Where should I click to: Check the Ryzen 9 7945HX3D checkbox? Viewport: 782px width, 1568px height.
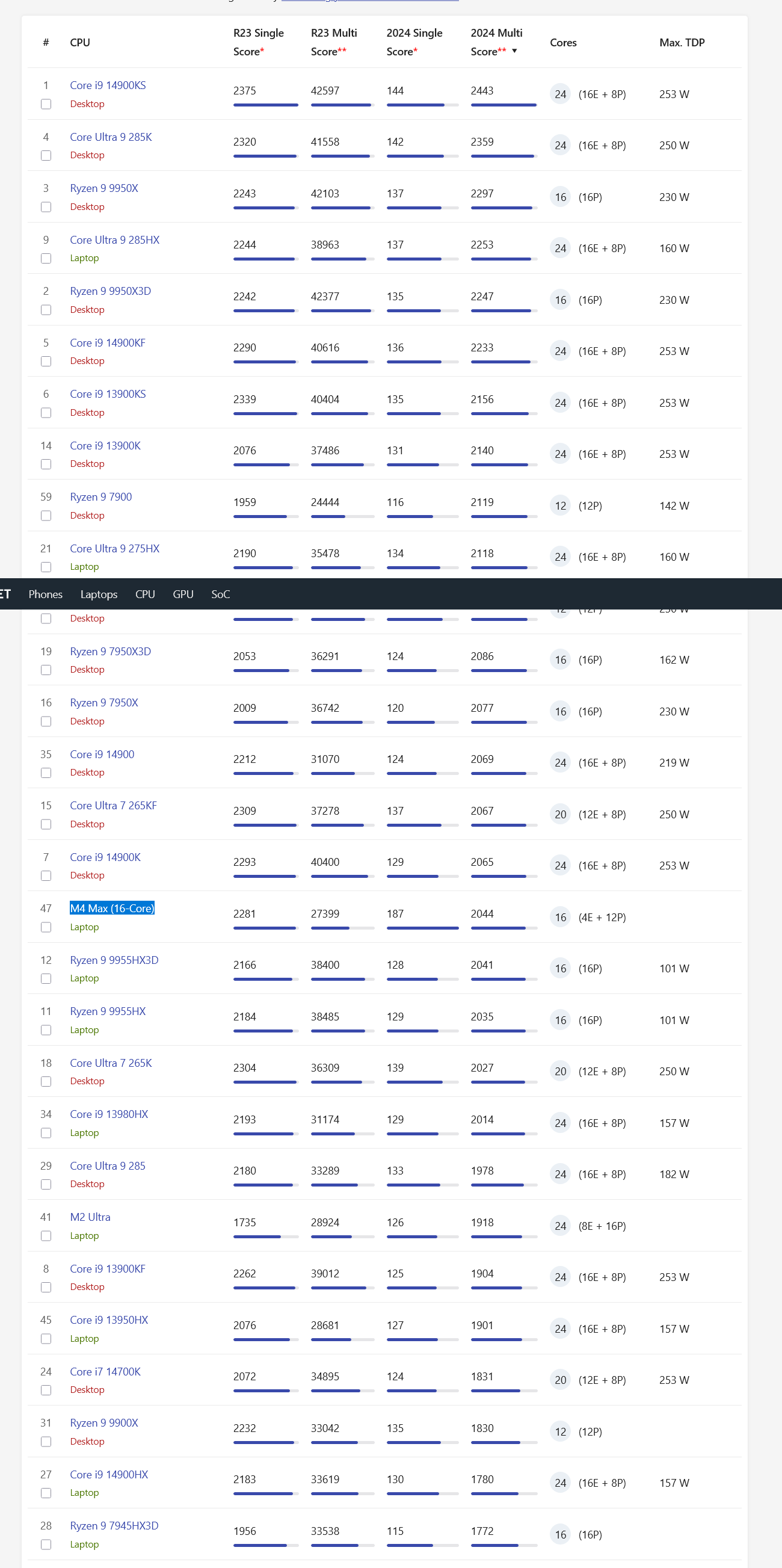(46, 1545)
